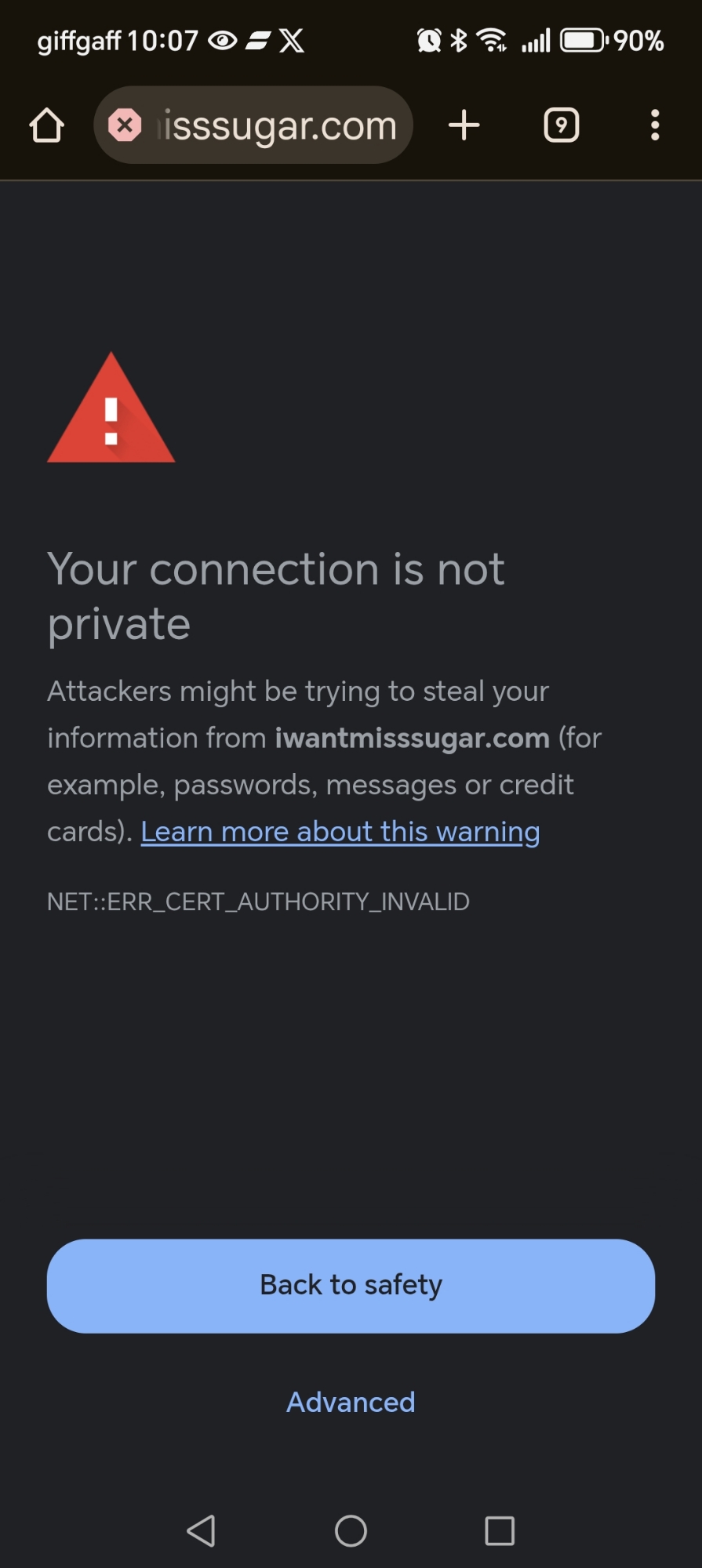Tap the Chrome home icon

pos(46,125)
